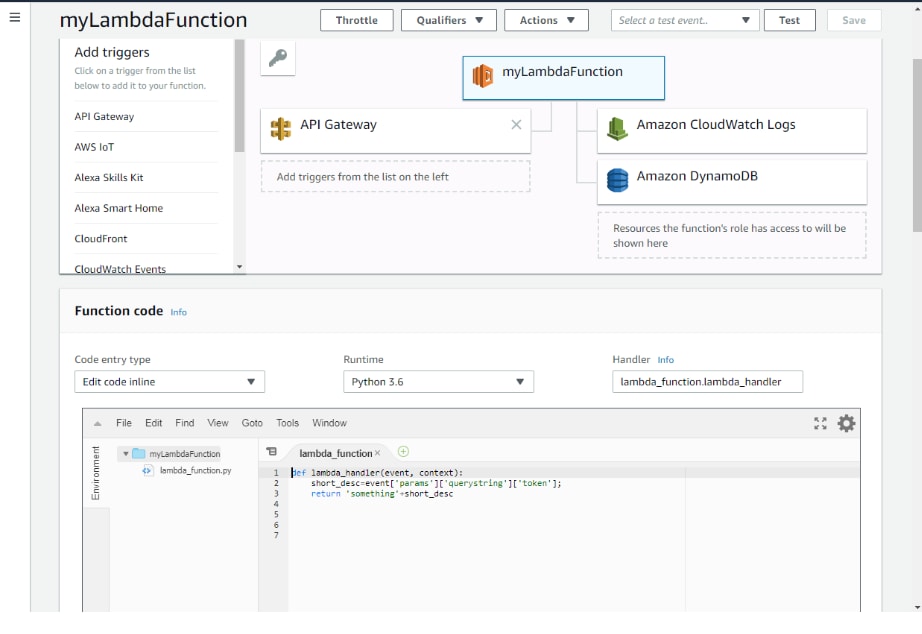The image size is (922, 634).
Task: Click the return statement code line
Action: coord(382,494)
